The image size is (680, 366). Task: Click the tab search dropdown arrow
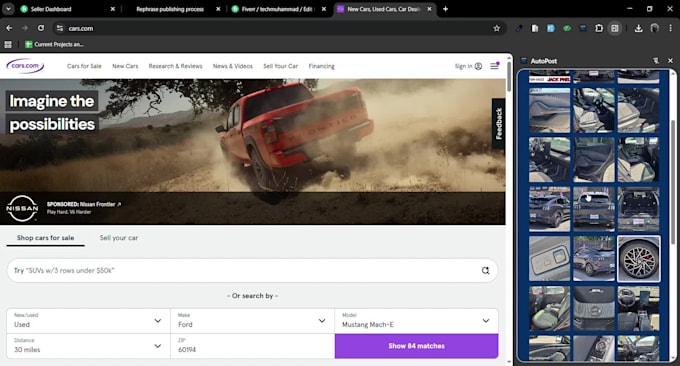(x=8, y=9)
